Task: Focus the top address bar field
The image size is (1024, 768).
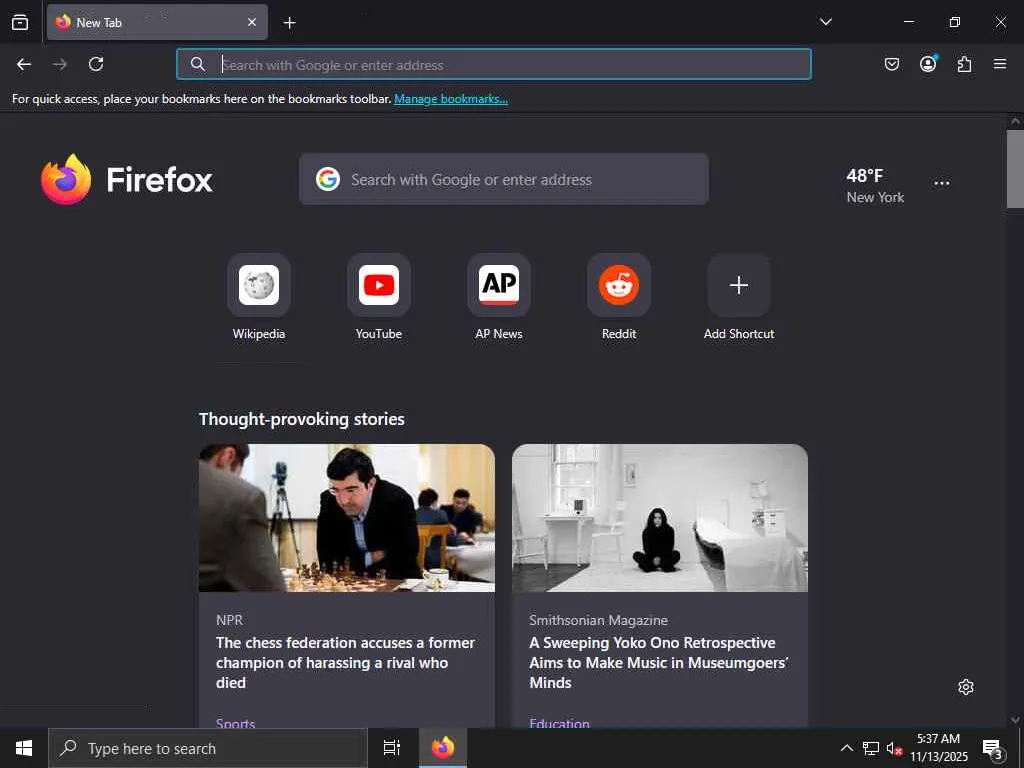Action: coord(494,64)
